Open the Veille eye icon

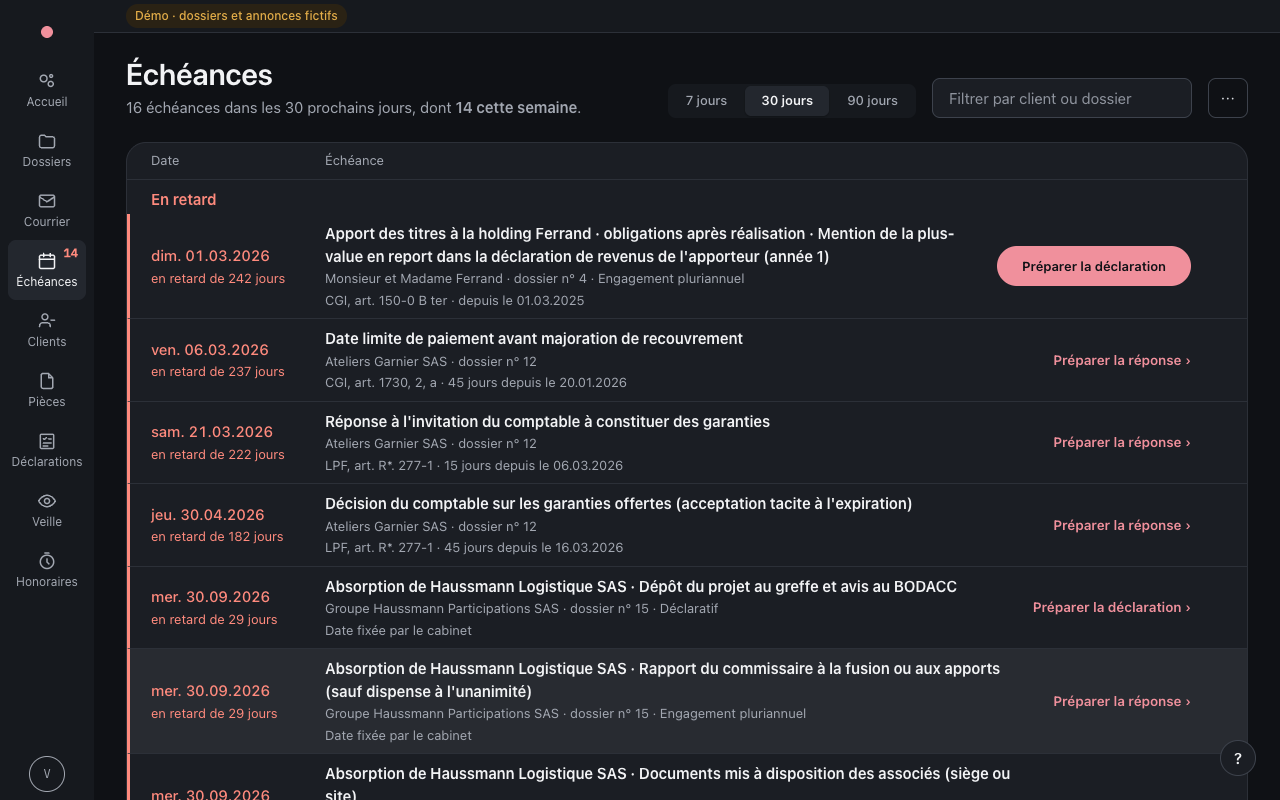pyautogui.click(x=47, y=501)
